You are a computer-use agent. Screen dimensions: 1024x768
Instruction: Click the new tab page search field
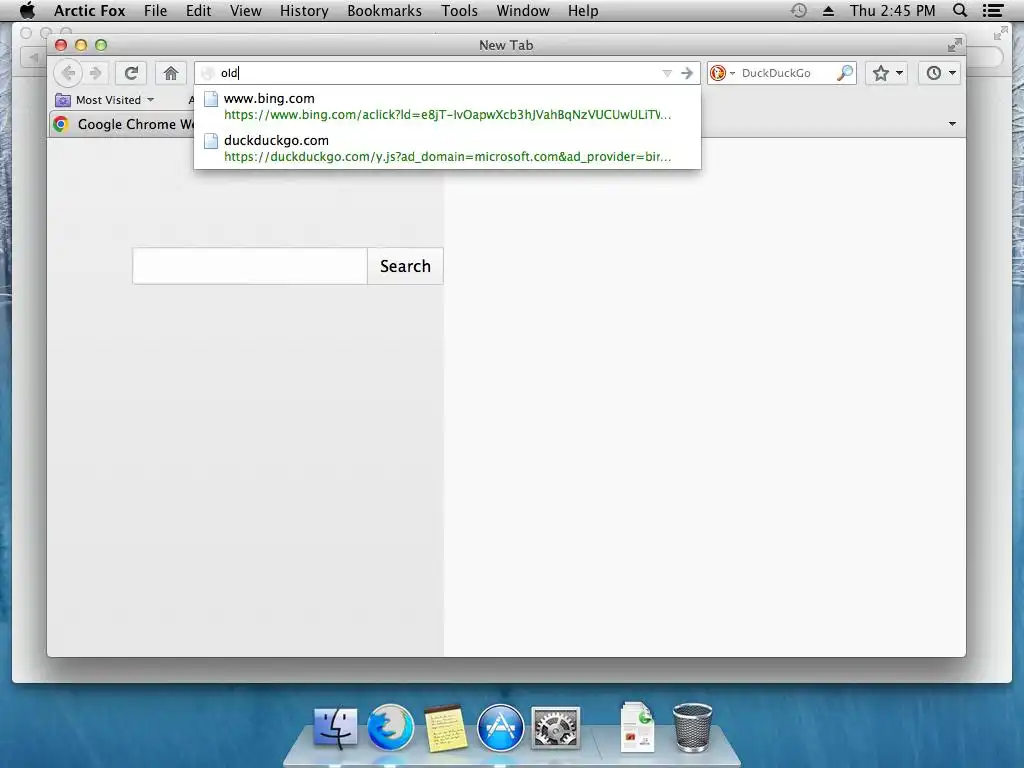point(249,266)
